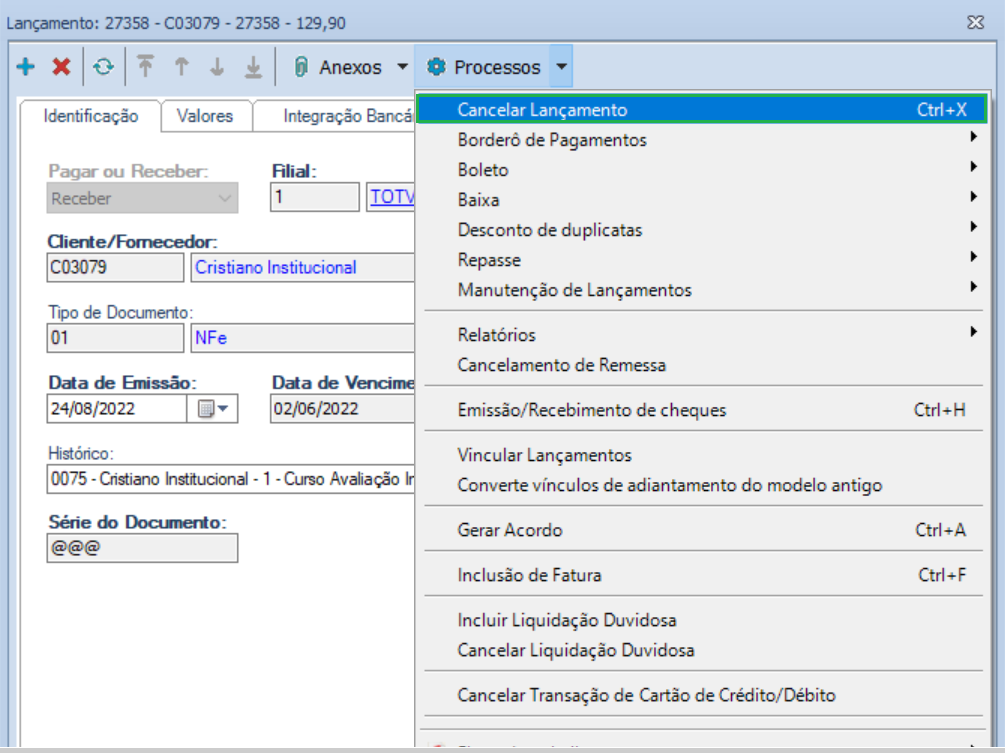Go to previous record up arrow

pyautogui.click(x=181, y=66)
